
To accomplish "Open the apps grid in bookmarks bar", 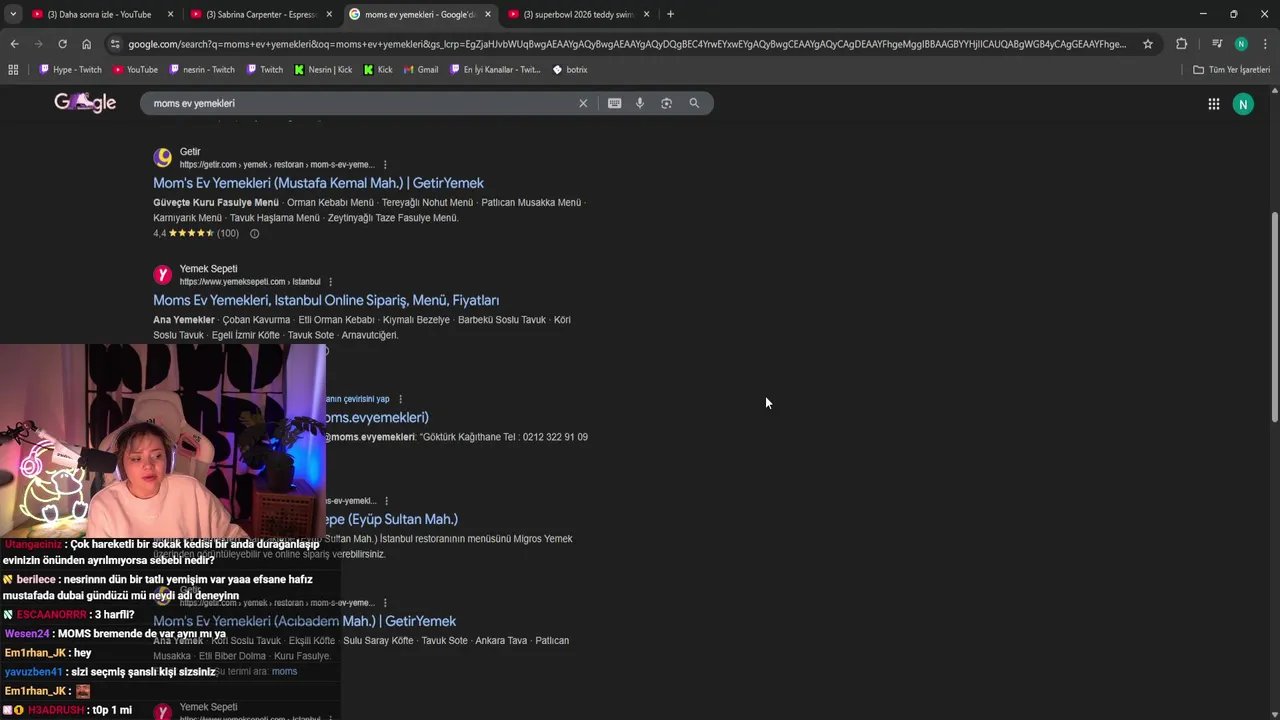I will (x=13, y=70).
